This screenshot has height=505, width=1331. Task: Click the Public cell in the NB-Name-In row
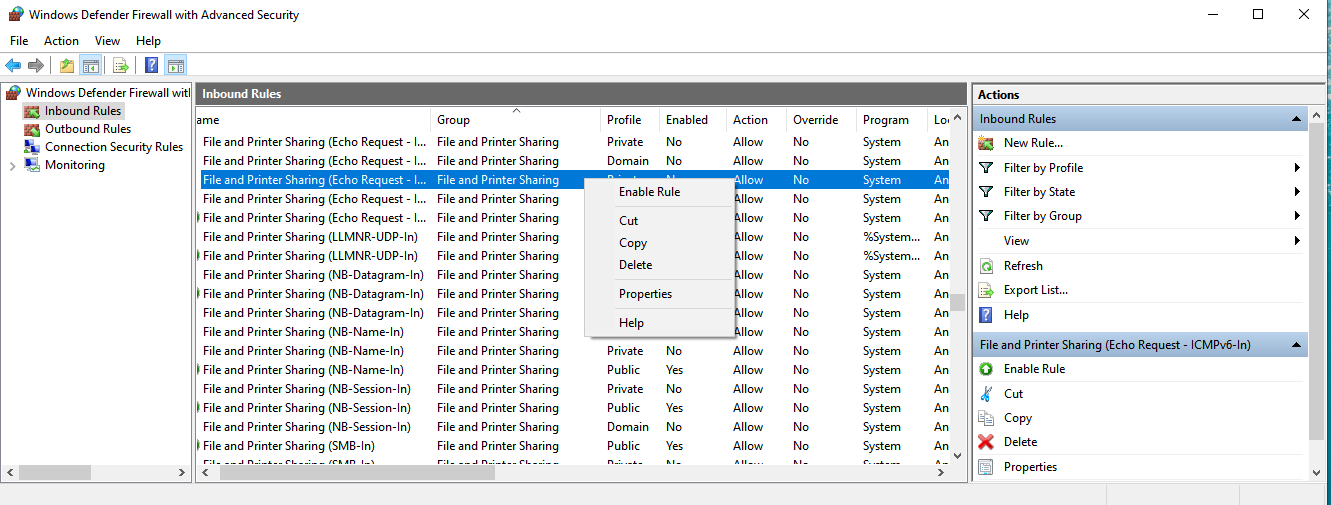[624, 370]
